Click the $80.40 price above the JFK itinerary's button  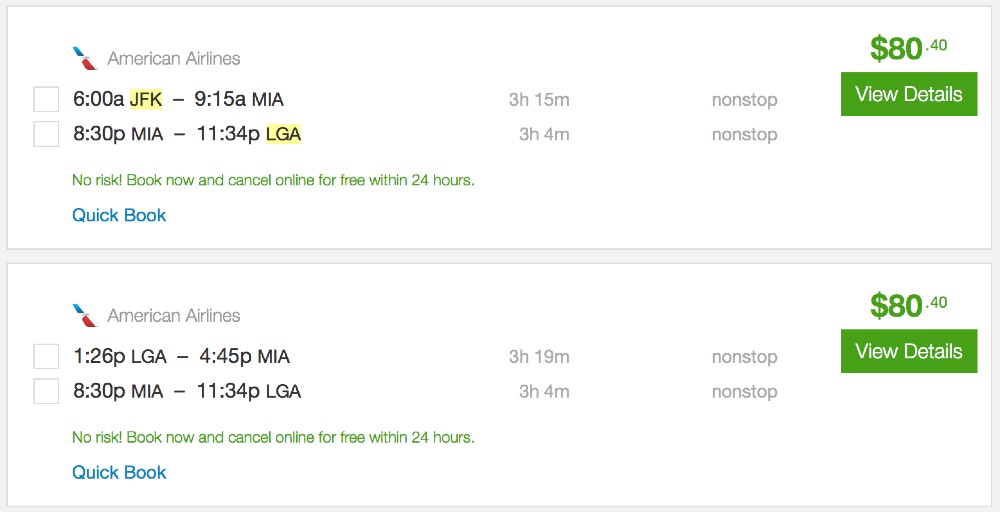(908, 48)
